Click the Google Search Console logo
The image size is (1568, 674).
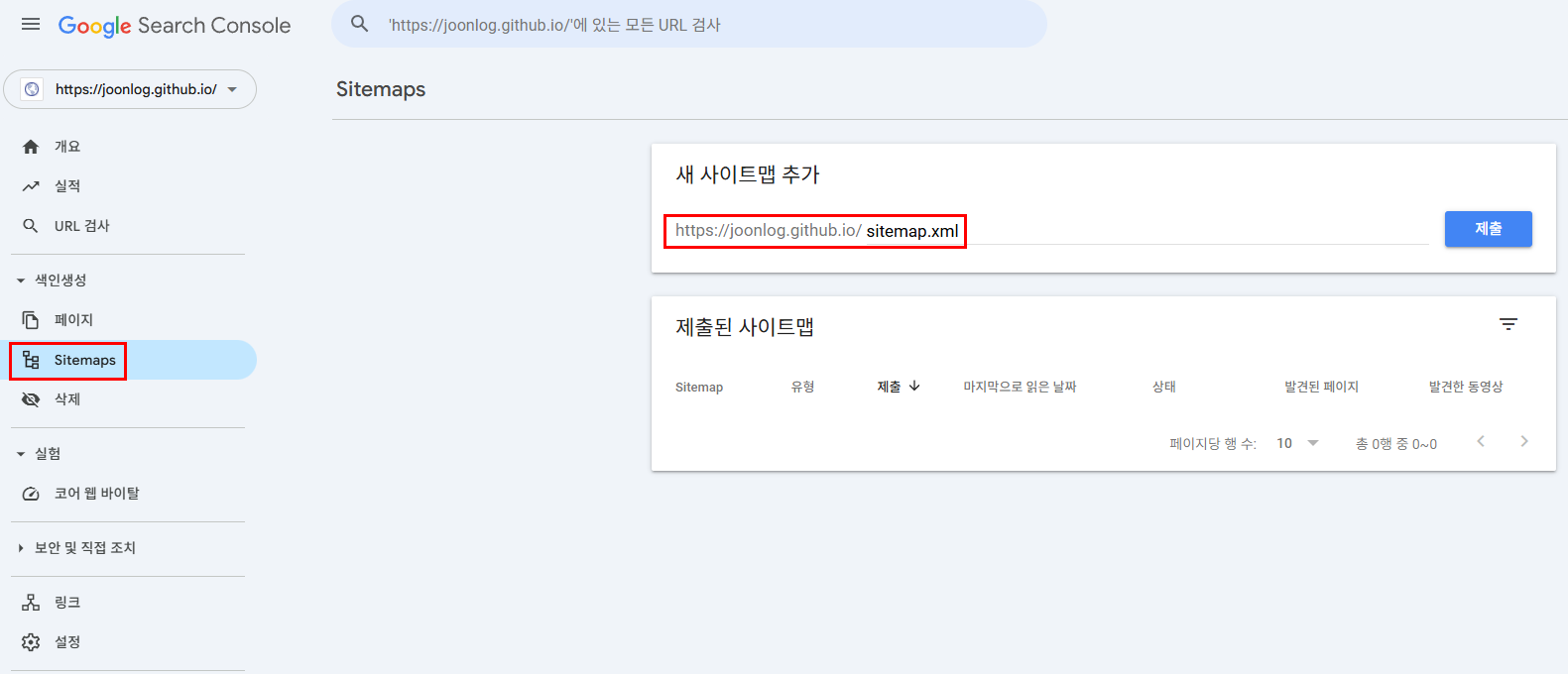175,26
